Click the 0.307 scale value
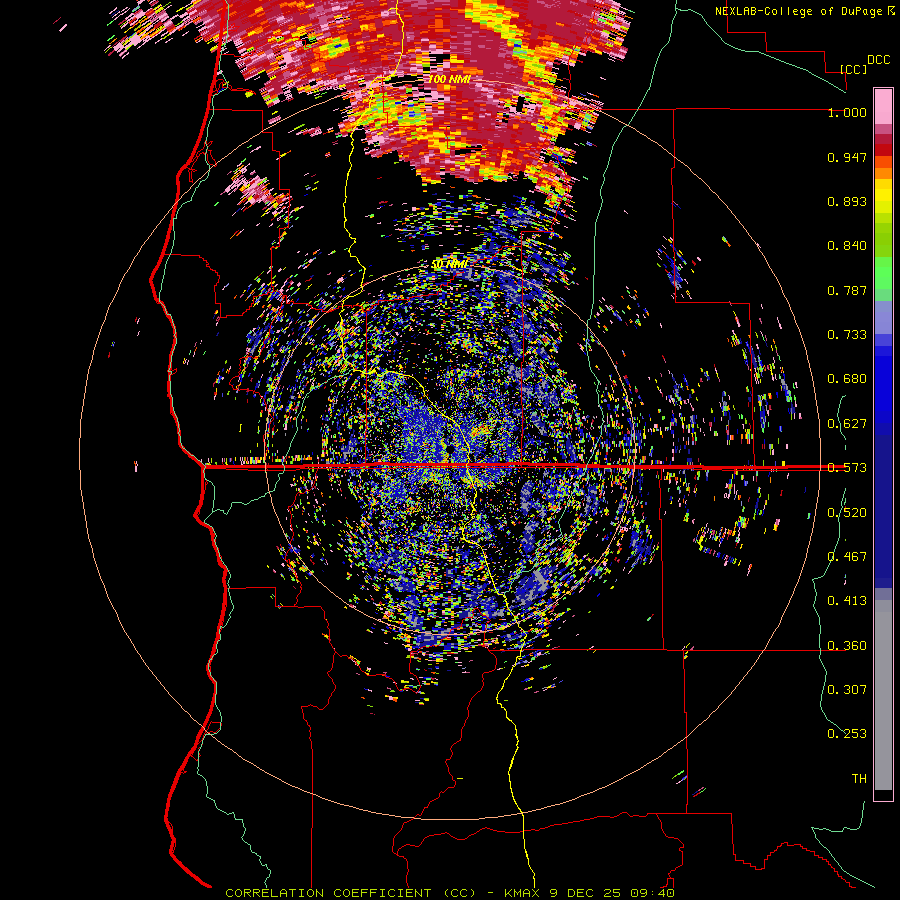This screenshot has height=900, width=900. 847,690
